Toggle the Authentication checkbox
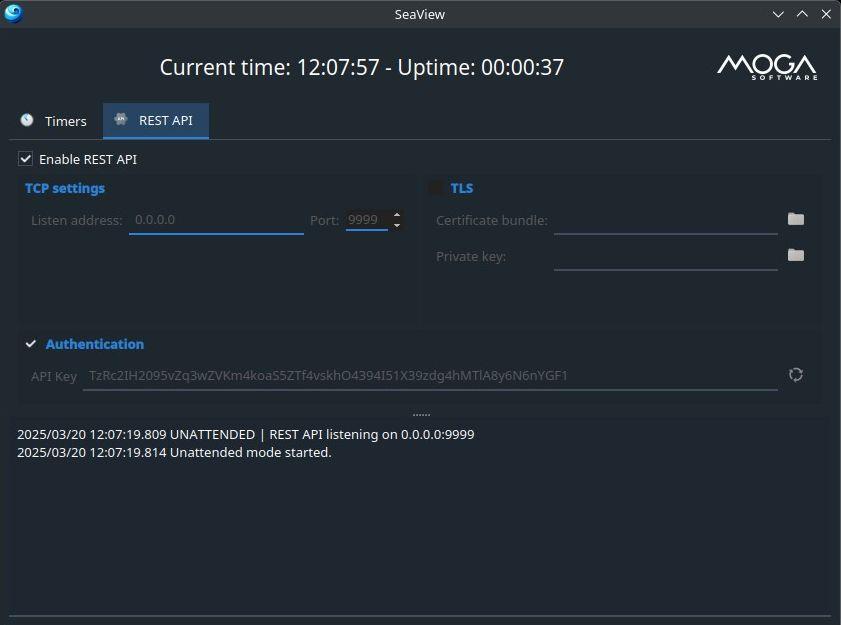This screenshot has width=841, height=625. coord(31,344)
